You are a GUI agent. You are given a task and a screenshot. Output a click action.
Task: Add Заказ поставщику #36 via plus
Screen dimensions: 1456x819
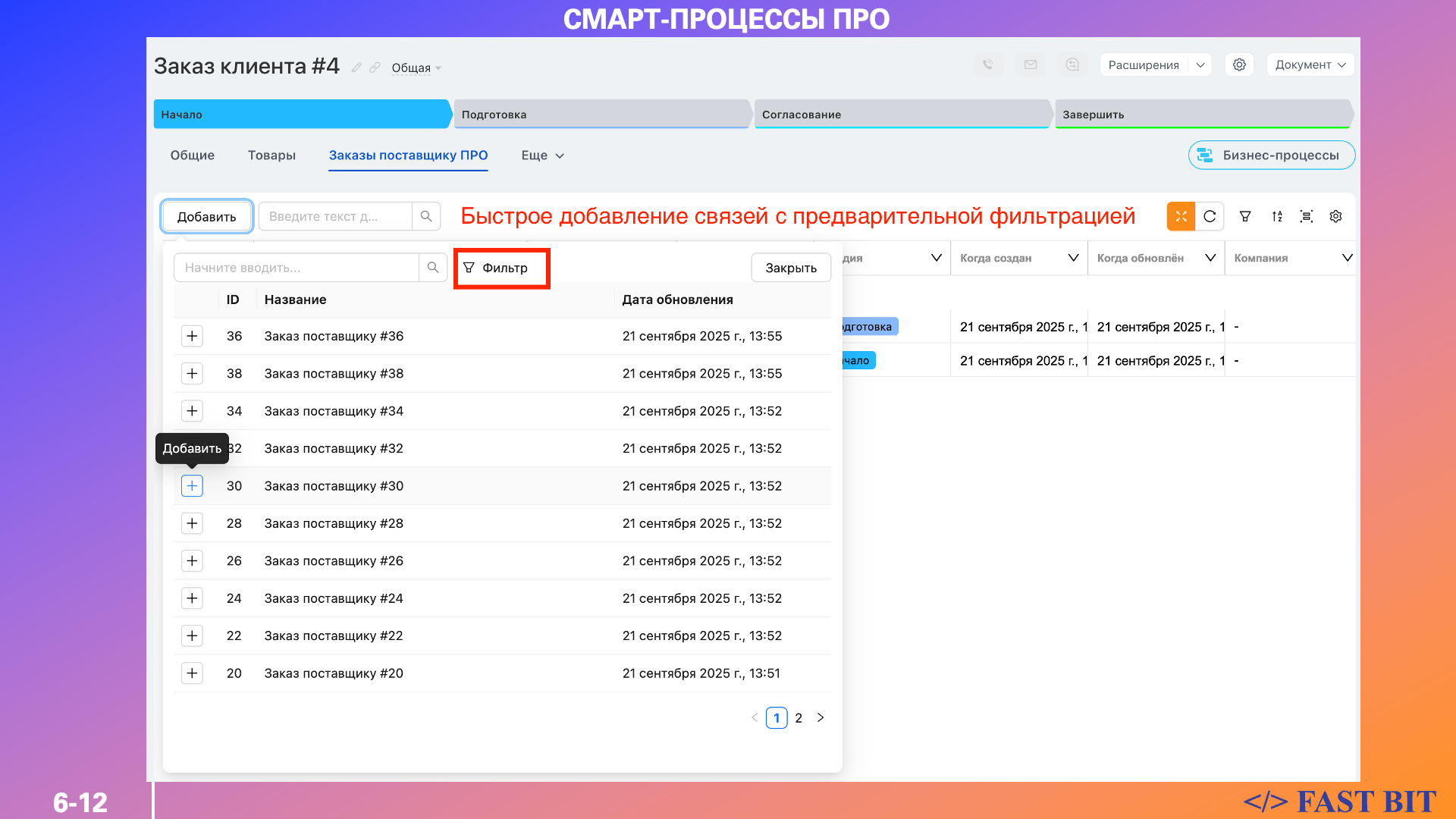(192, 336)
